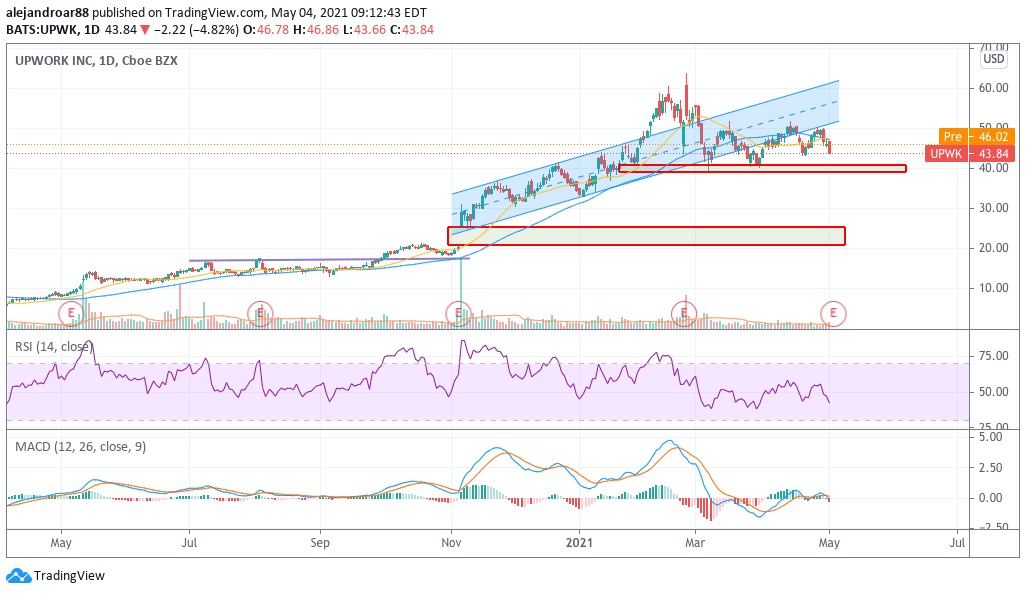Select the orange Pre 46.02 price label
The width and height of the screenshot is (1026, 594).
(976, 137)
